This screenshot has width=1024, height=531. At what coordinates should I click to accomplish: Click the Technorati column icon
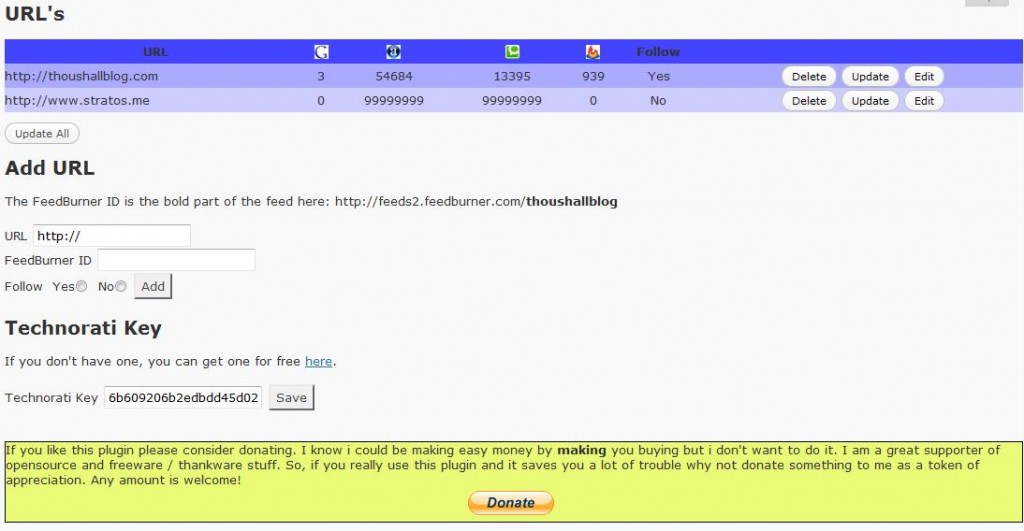[512, 52]
